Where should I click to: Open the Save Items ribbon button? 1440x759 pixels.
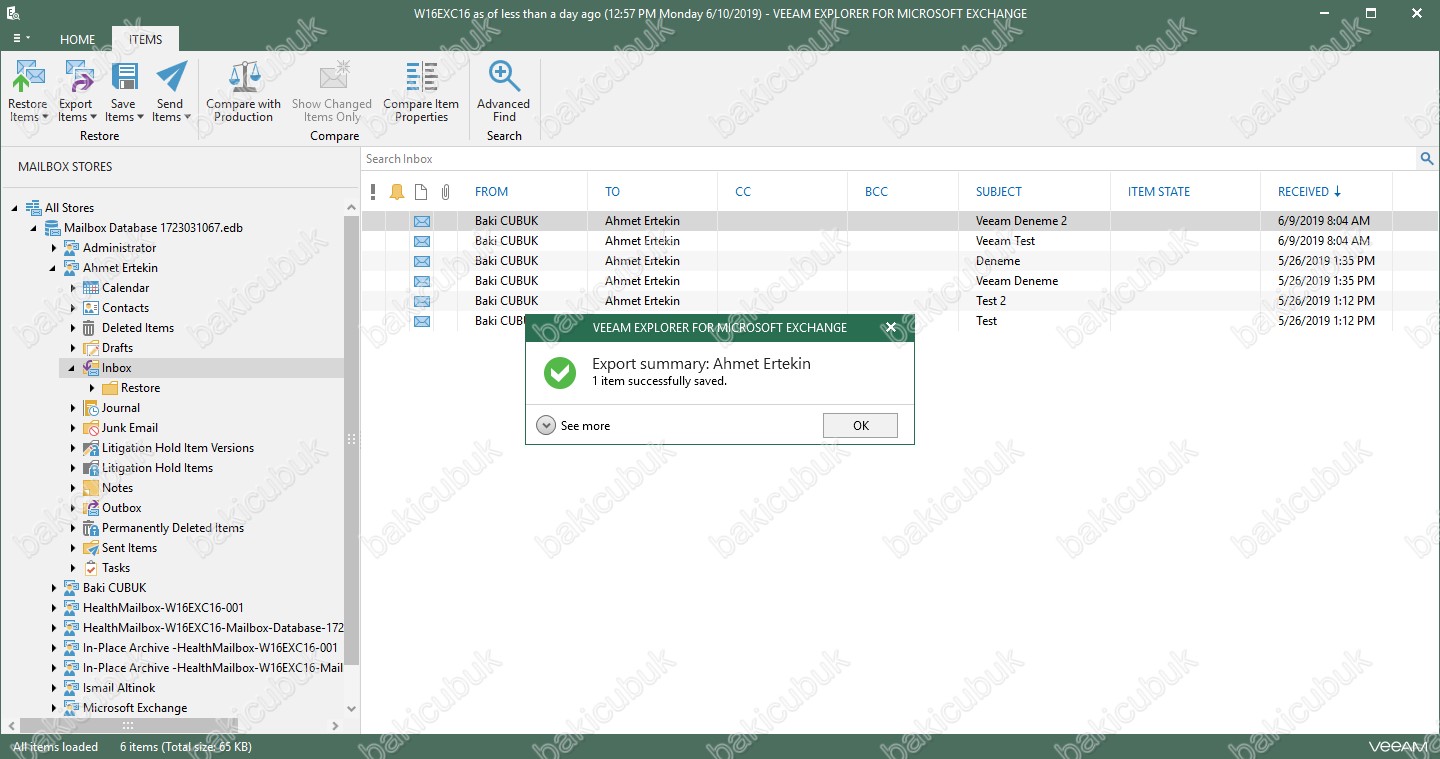click(x=124, y=91)
